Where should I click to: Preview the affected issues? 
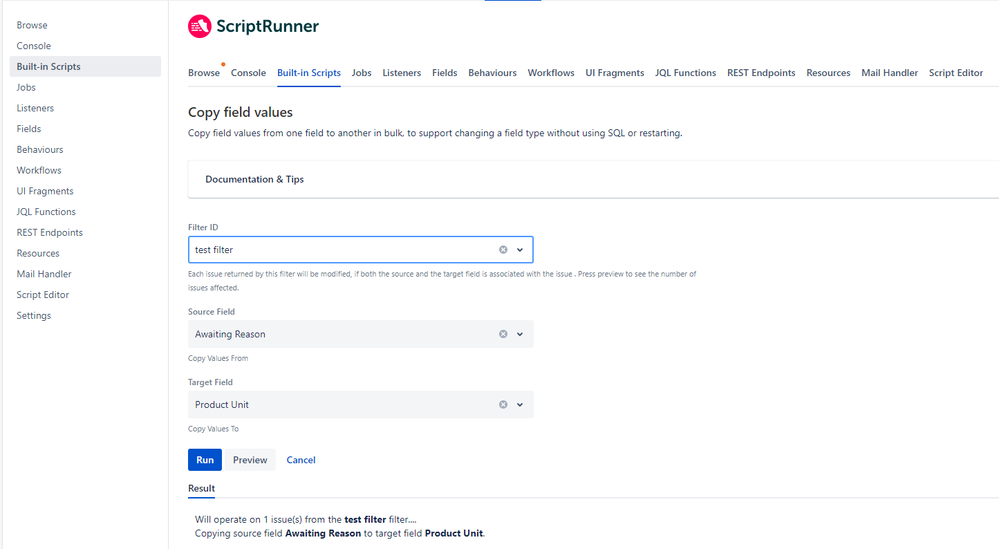click(x=250, y=460)
